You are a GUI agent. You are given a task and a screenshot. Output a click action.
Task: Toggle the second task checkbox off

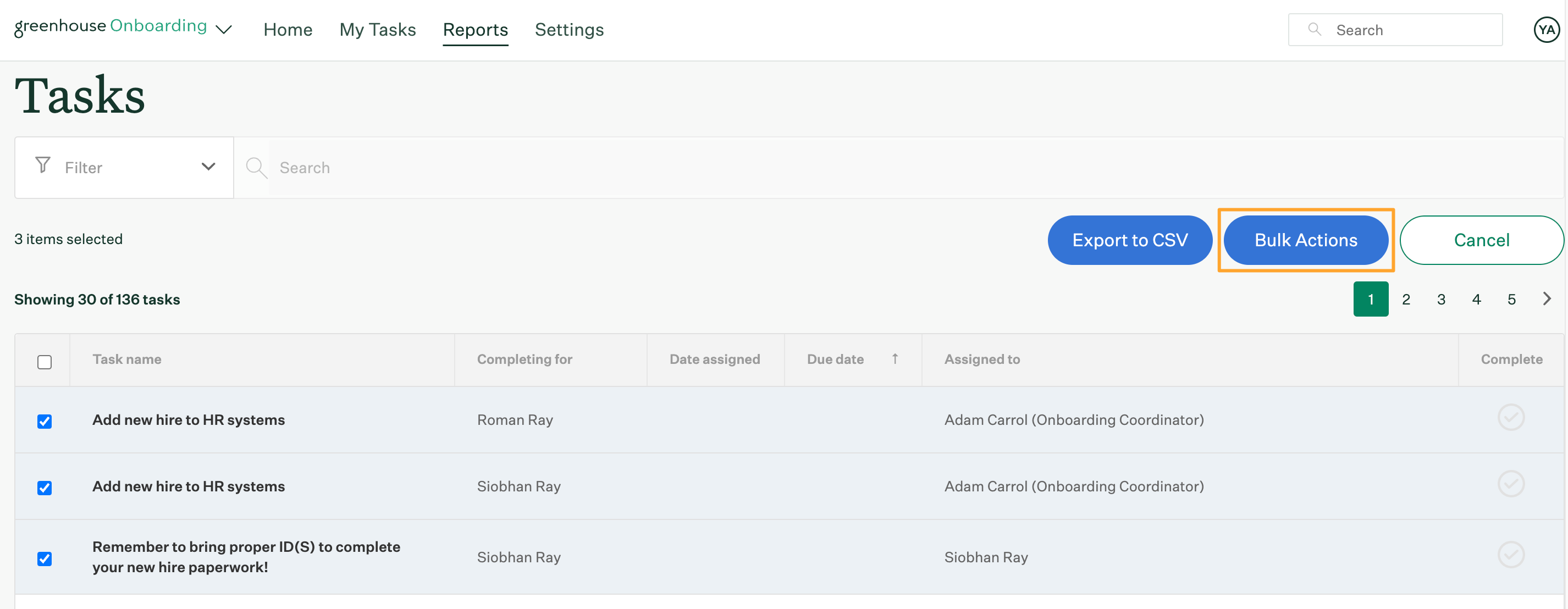[x=45, y=486]
